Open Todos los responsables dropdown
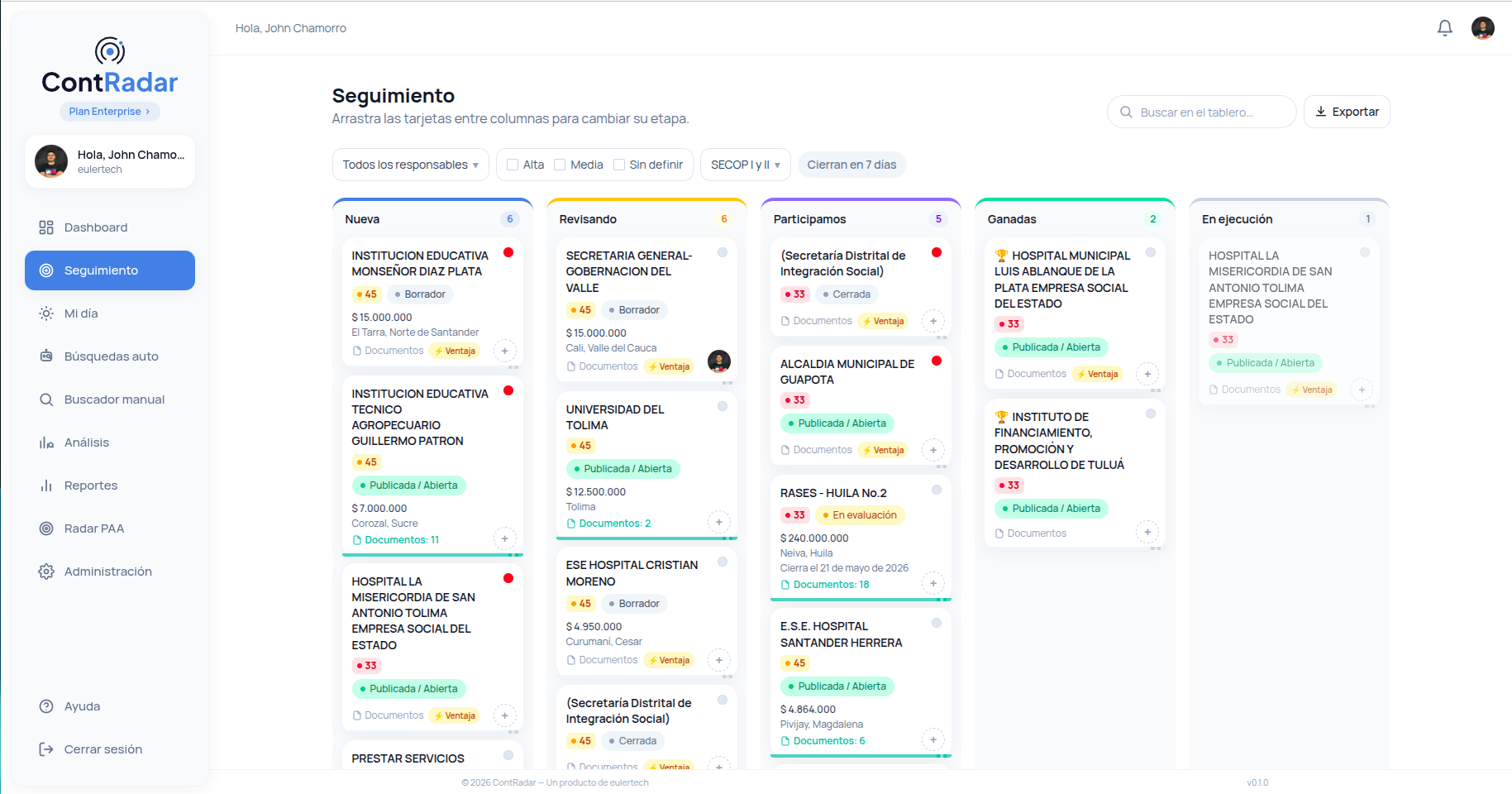This screenshot has height=794, width=1512. tap(410, 165)
